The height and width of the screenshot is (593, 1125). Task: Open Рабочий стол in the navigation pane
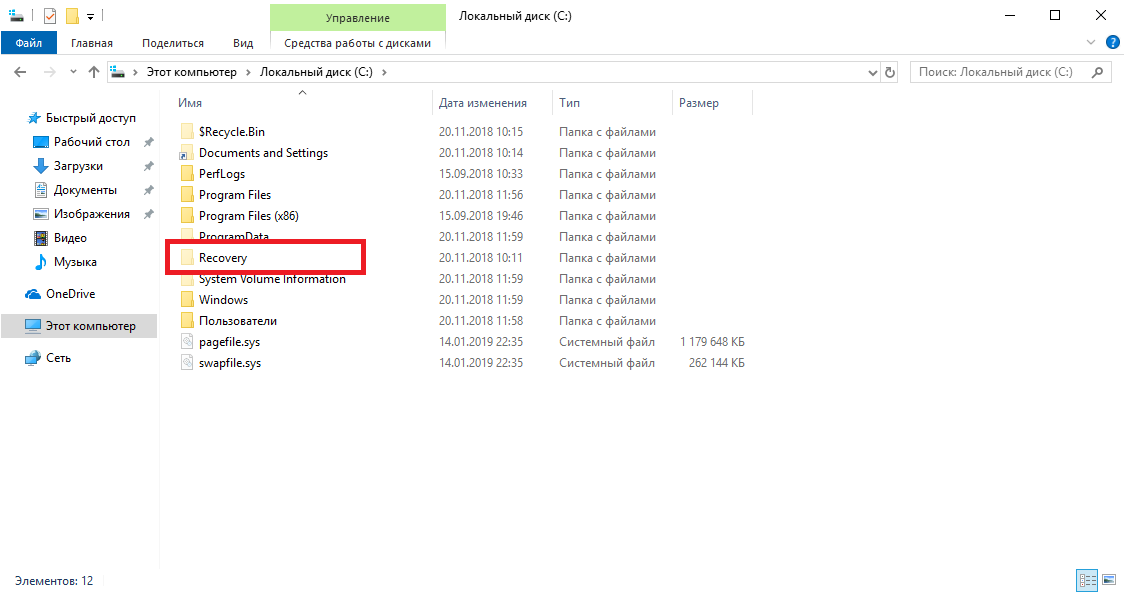(91, 142)
